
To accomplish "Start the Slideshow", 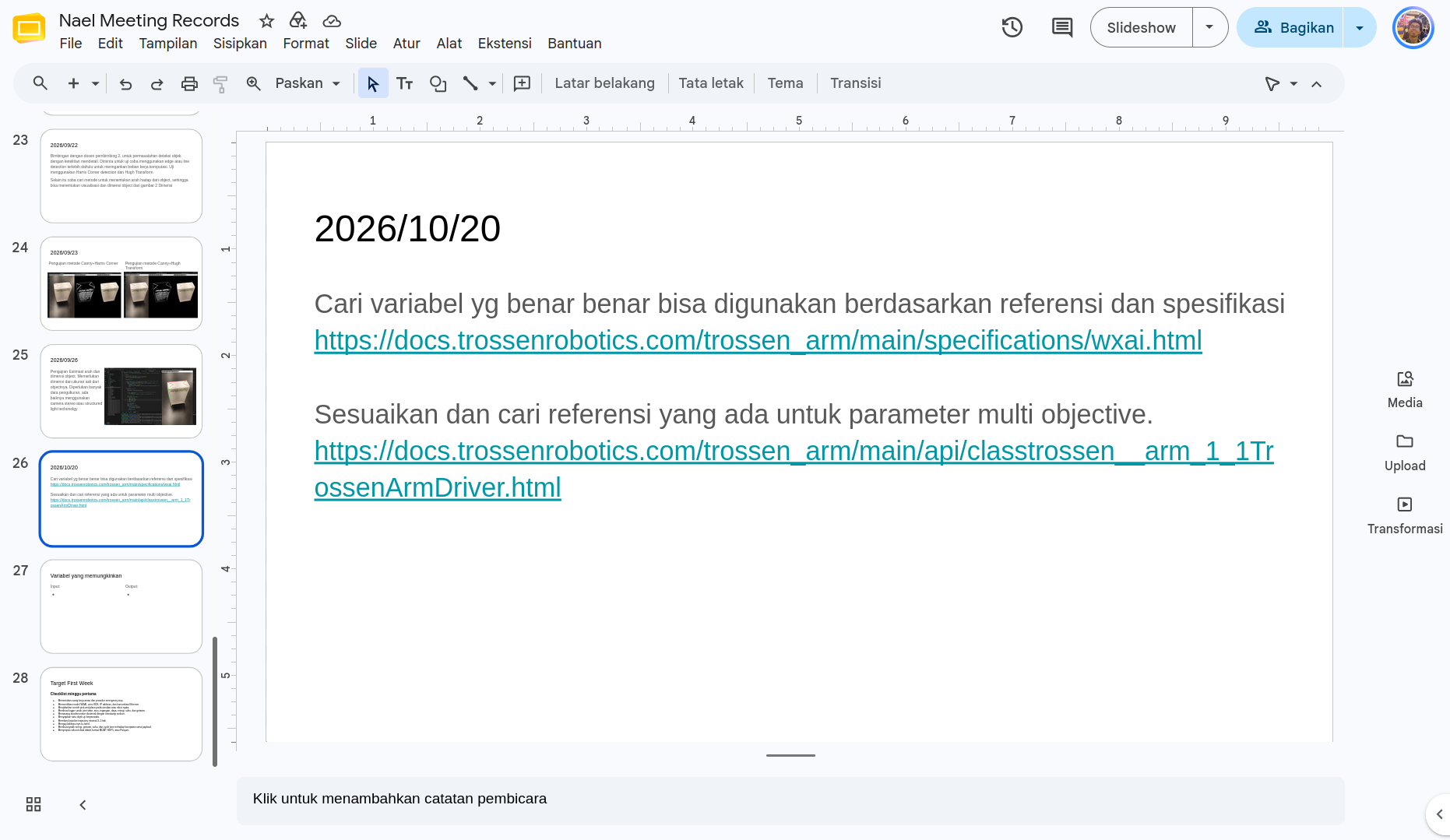I will 1142,27.
